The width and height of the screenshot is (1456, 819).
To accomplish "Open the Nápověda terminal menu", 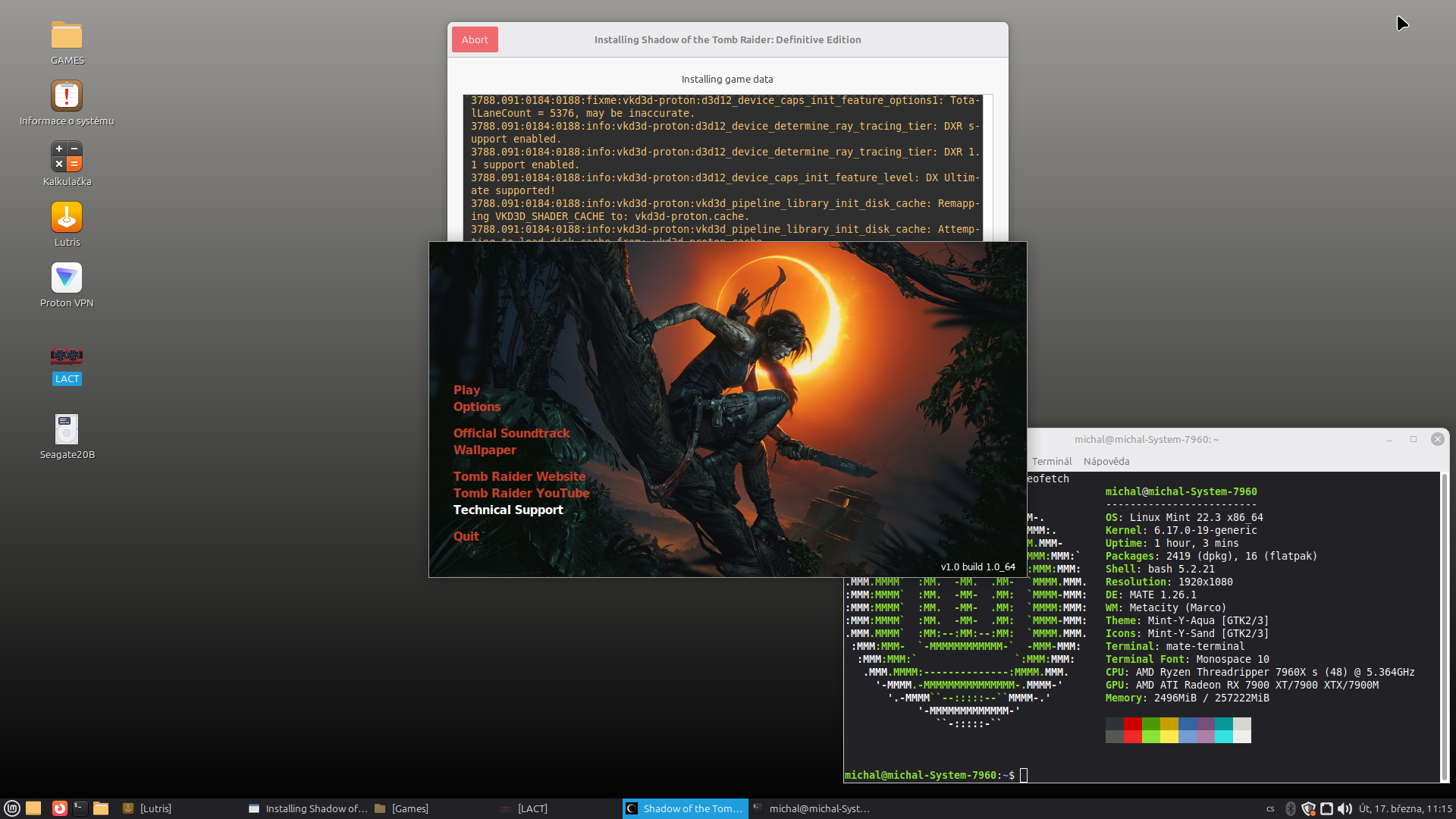I will coord(1106,461).
